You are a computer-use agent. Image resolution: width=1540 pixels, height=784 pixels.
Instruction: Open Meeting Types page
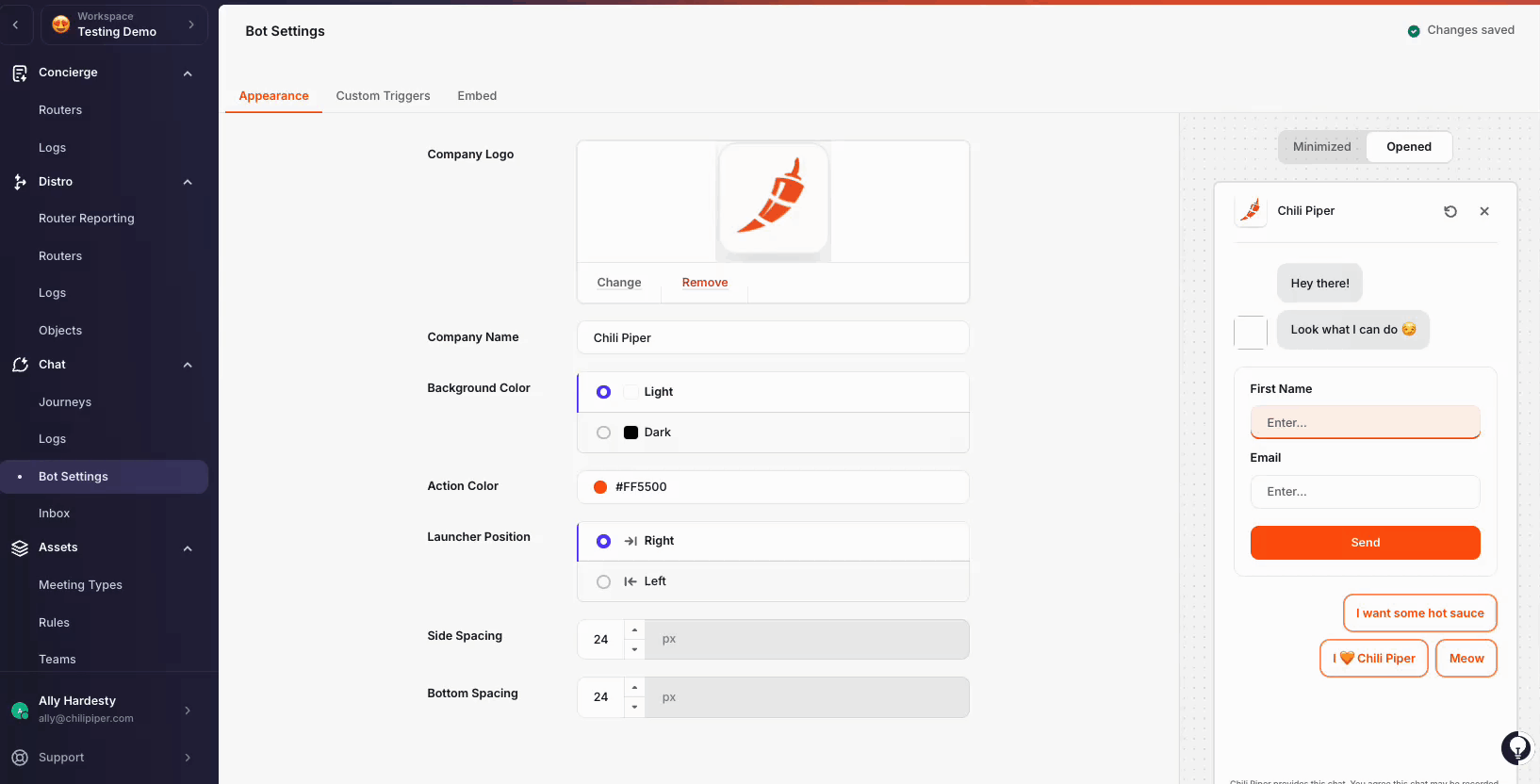coord(80,585)
